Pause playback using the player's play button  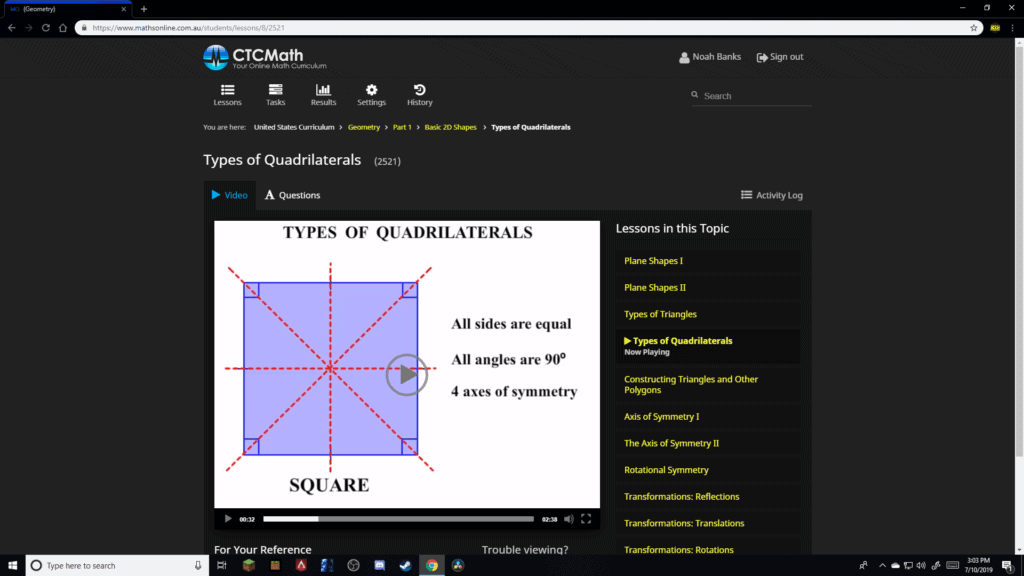[x=228, y=518]
